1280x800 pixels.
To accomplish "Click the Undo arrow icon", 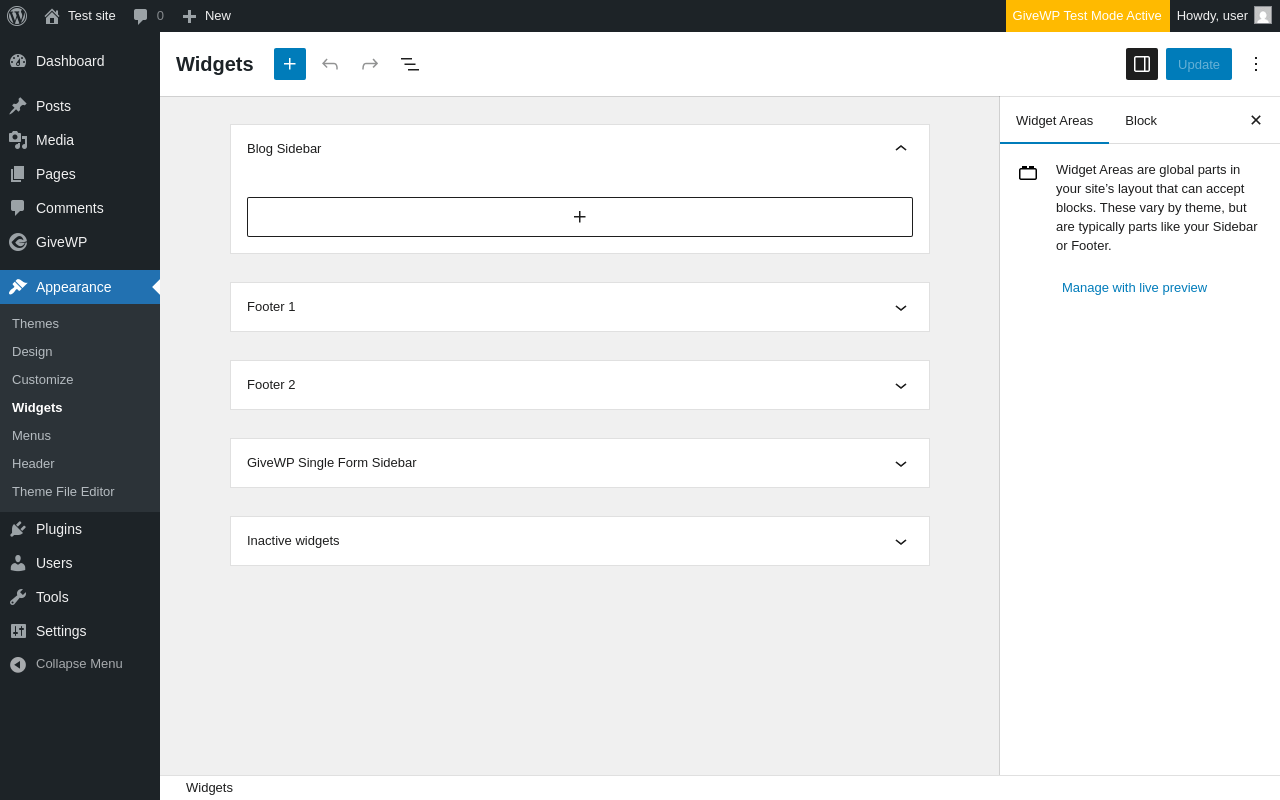I will coord(330,64).
